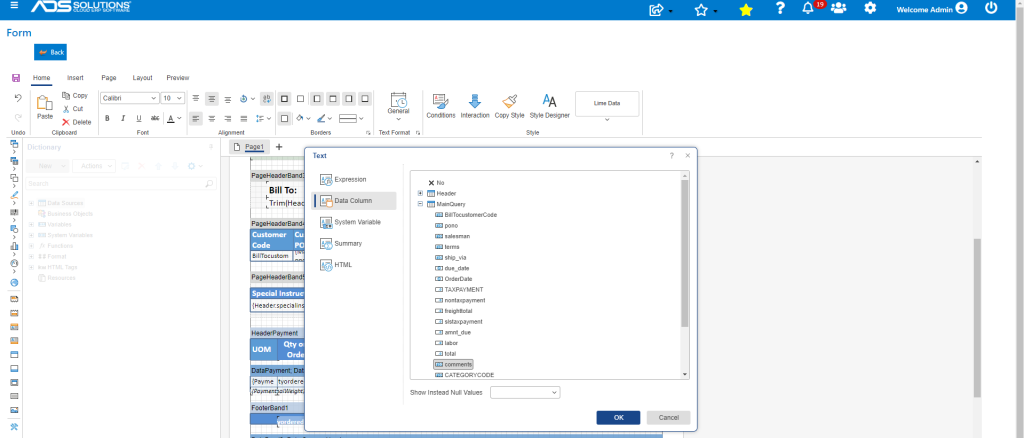The image size is (1024, 438).
Task: Open Conditions in Style group
Action: pyautogui.click(x=441, y=106)
